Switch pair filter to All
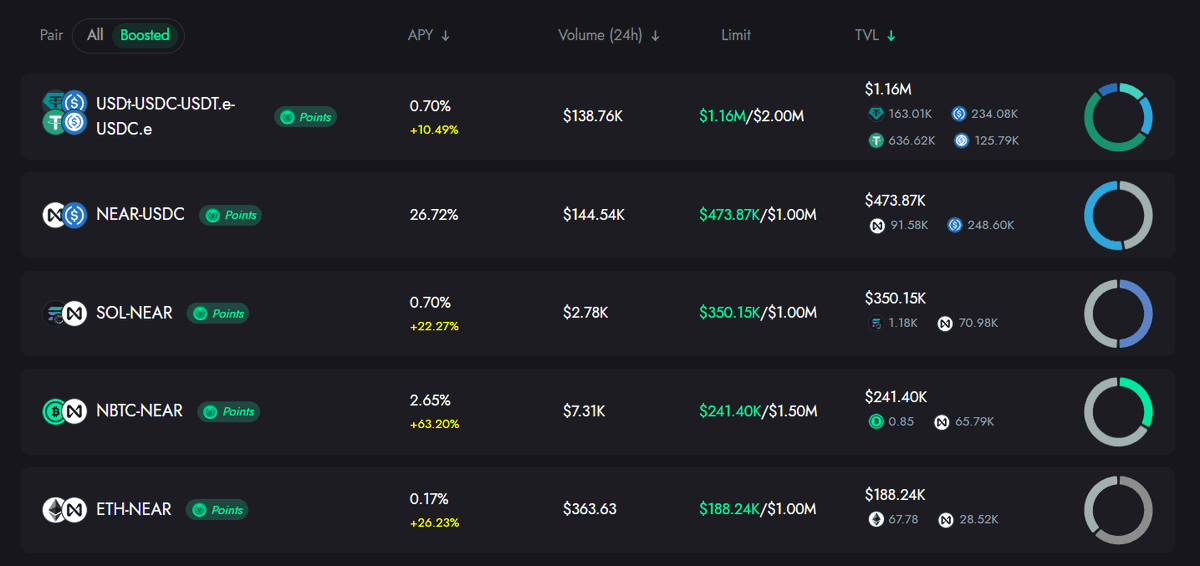Viewport: 1200px width, 566px height. 95,35
